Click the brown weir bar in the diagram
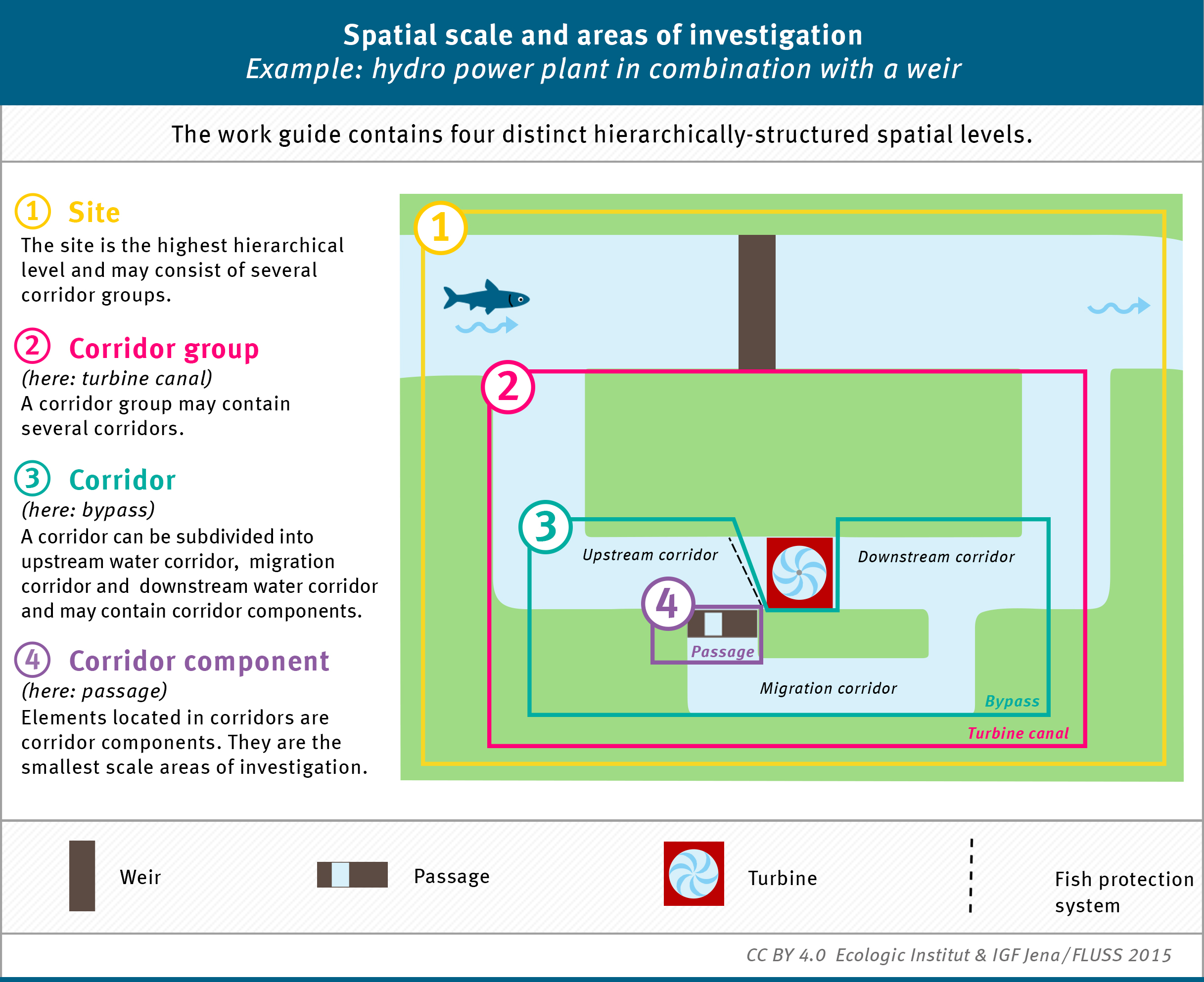The height and width of the screenshot is (982, 1204). click(756, 302)
